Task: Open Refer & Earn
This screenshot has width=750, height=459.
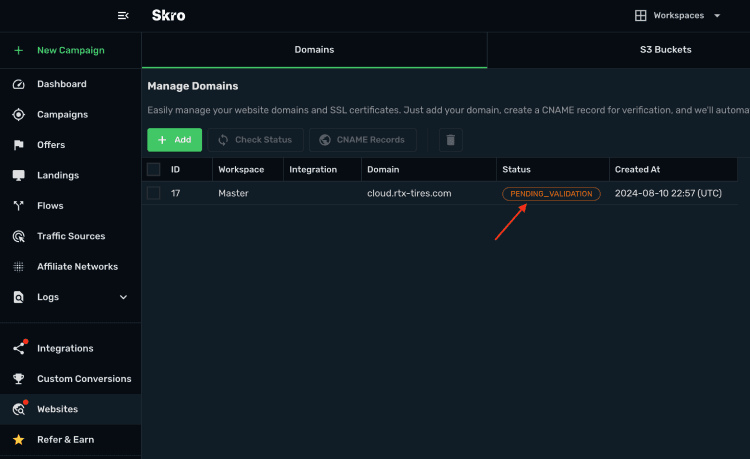Action: (66, 440)
